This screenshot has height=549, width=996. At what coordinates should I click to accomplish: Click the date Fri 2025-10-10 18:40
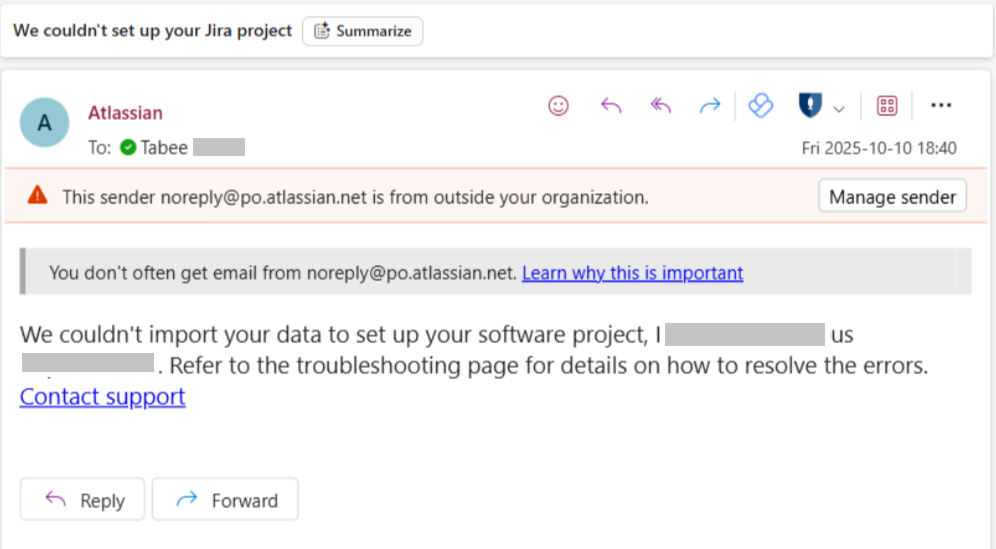(x=879, y=148)
